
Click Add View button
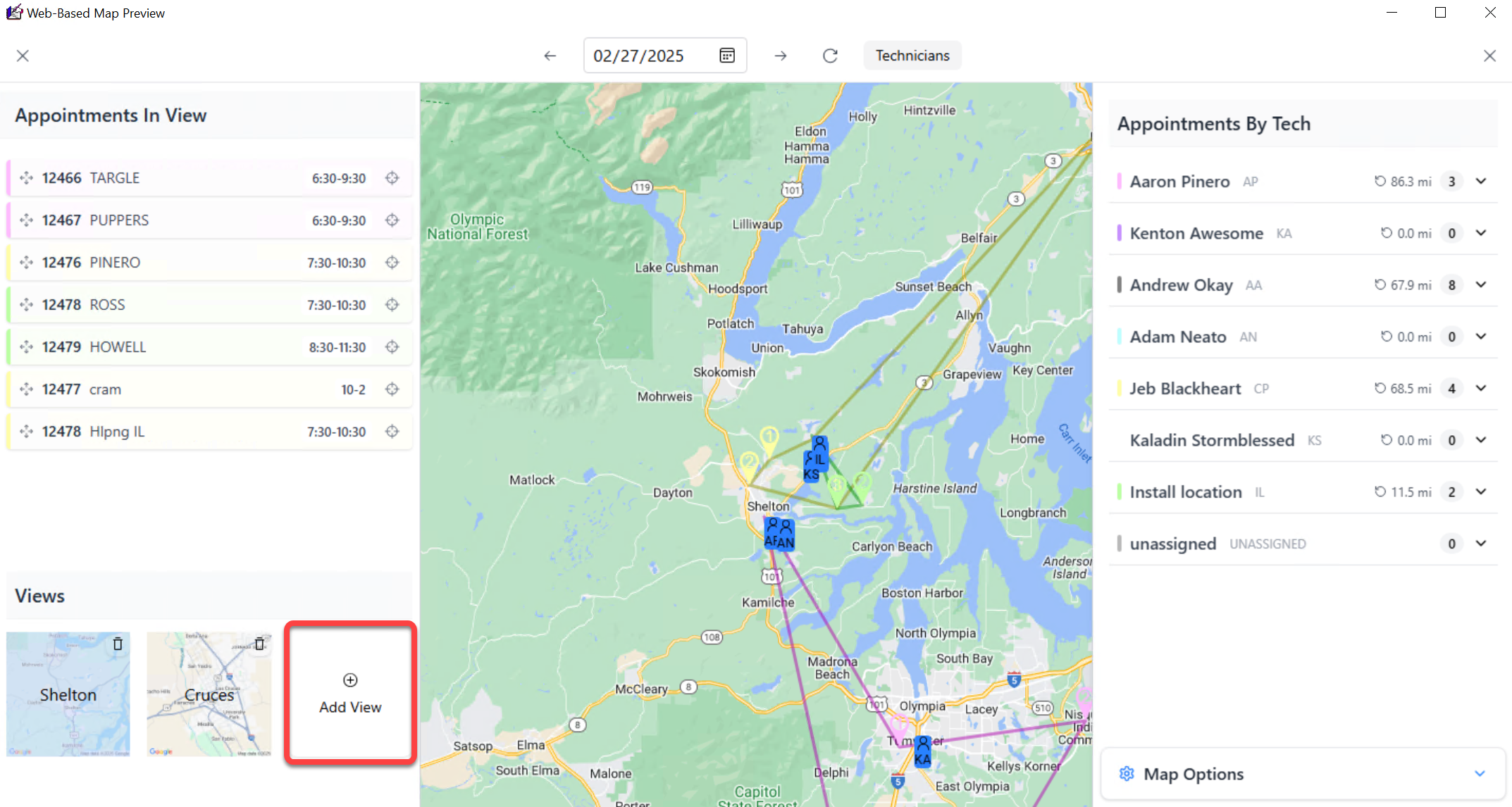pos(350,693)
